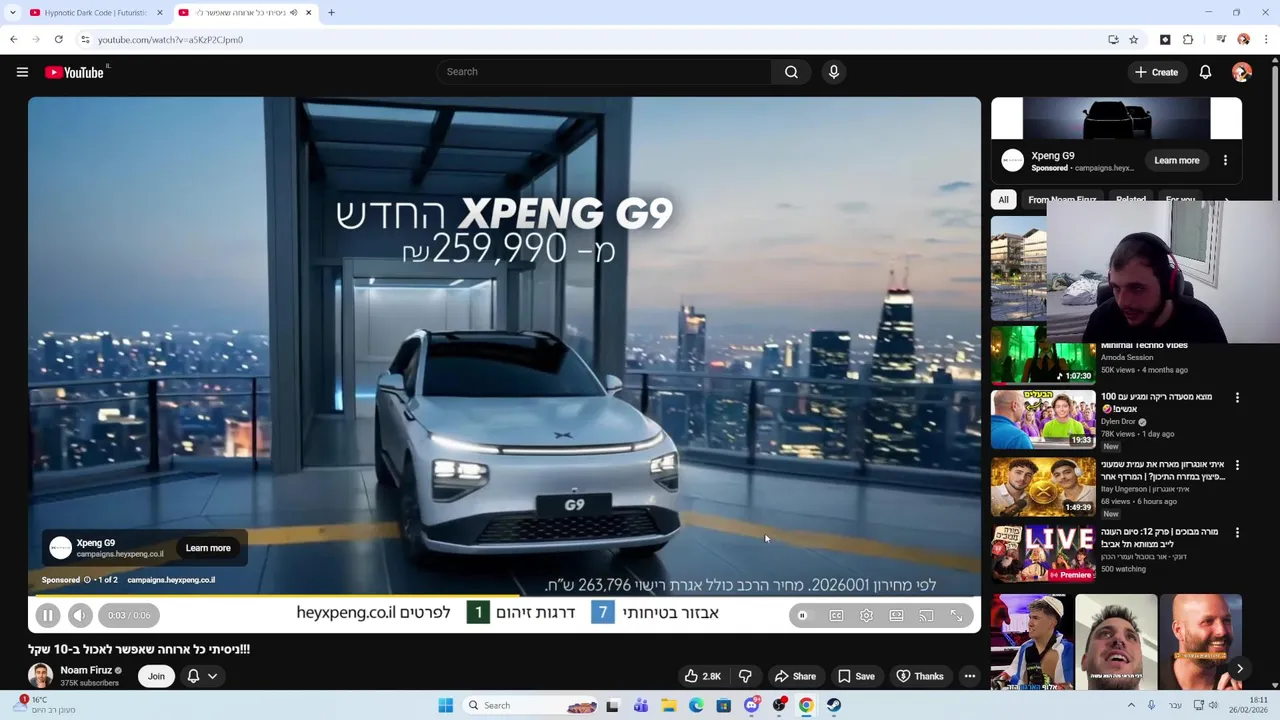1280x720 pixels.
Task: Click the address bar URL
Action: [x=170, y=40]
